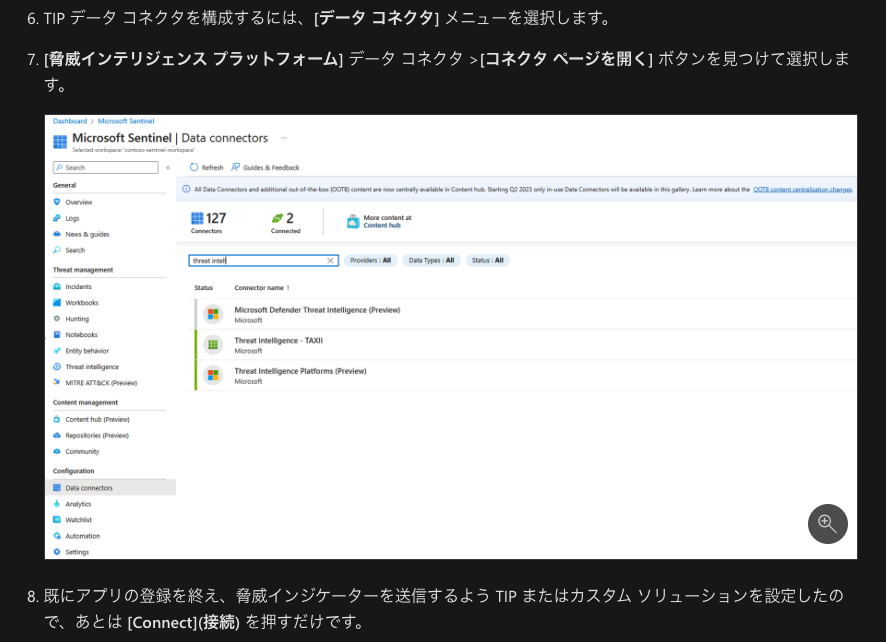Click Threat Intelligence Platforms connector icon
Viewport: 886px width, 642px height.
[213, 375]
